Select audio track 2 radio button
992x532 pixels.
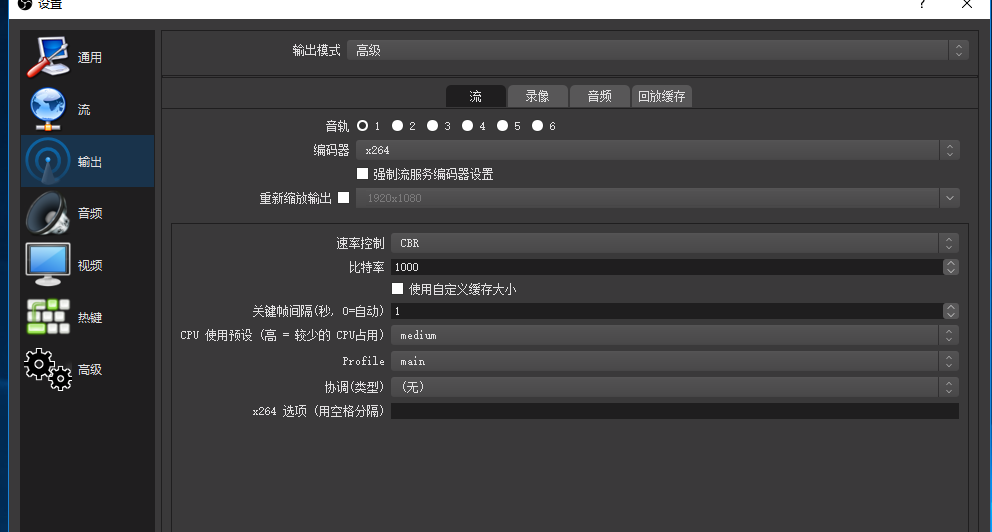(397, 126)
